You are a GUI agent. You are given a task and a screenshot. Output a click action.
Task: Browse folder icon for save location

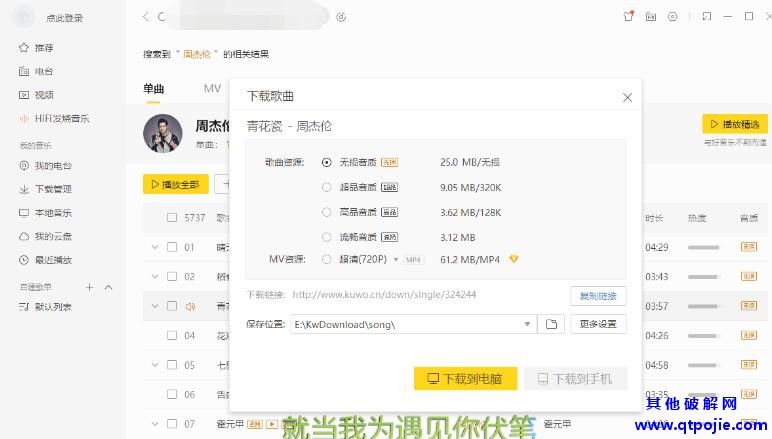coord(551,324)
